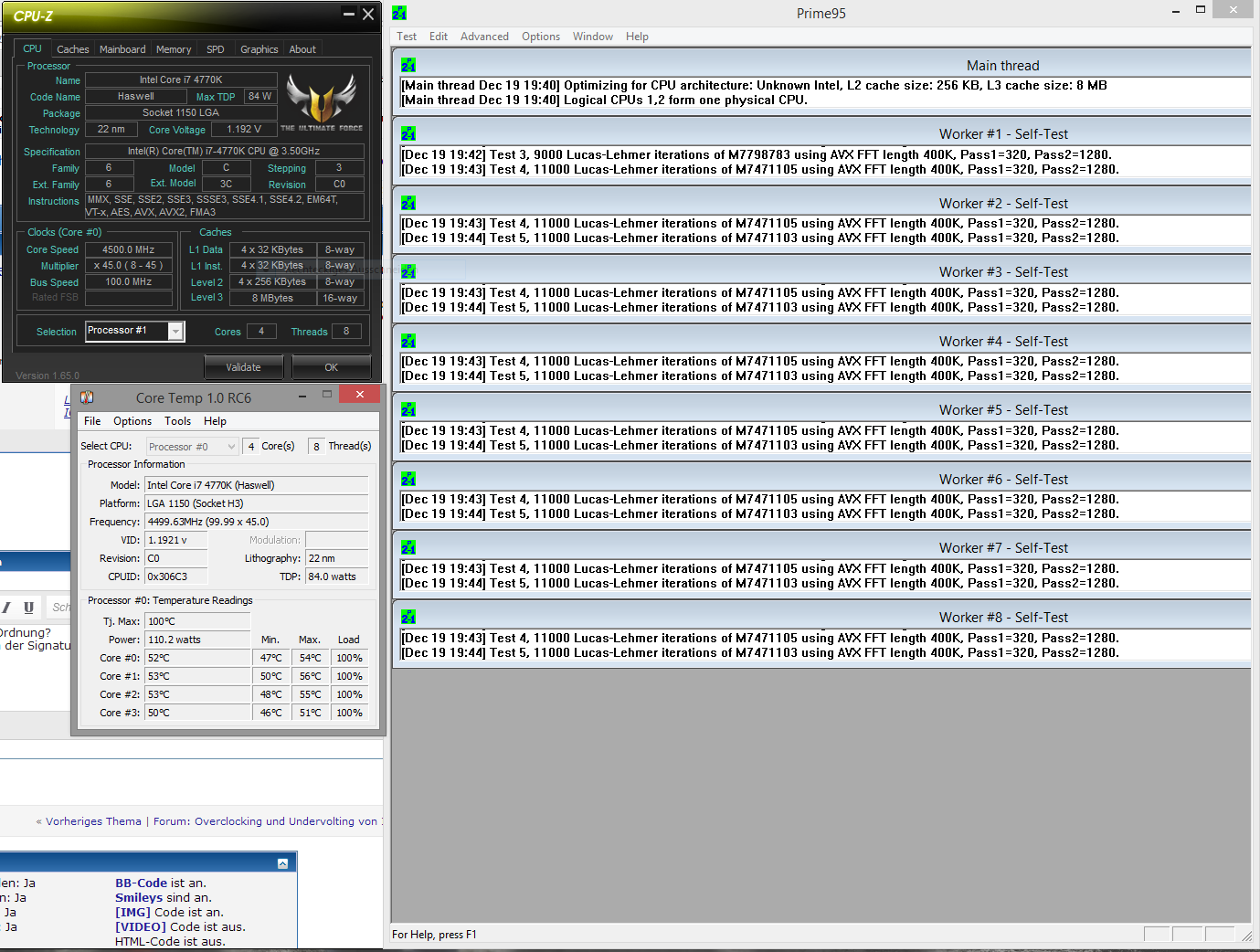Image resolution: width=1260 pixels, height=952 pixels.
Task: Open Prime95 Window menu
Action: click(593, 37)
